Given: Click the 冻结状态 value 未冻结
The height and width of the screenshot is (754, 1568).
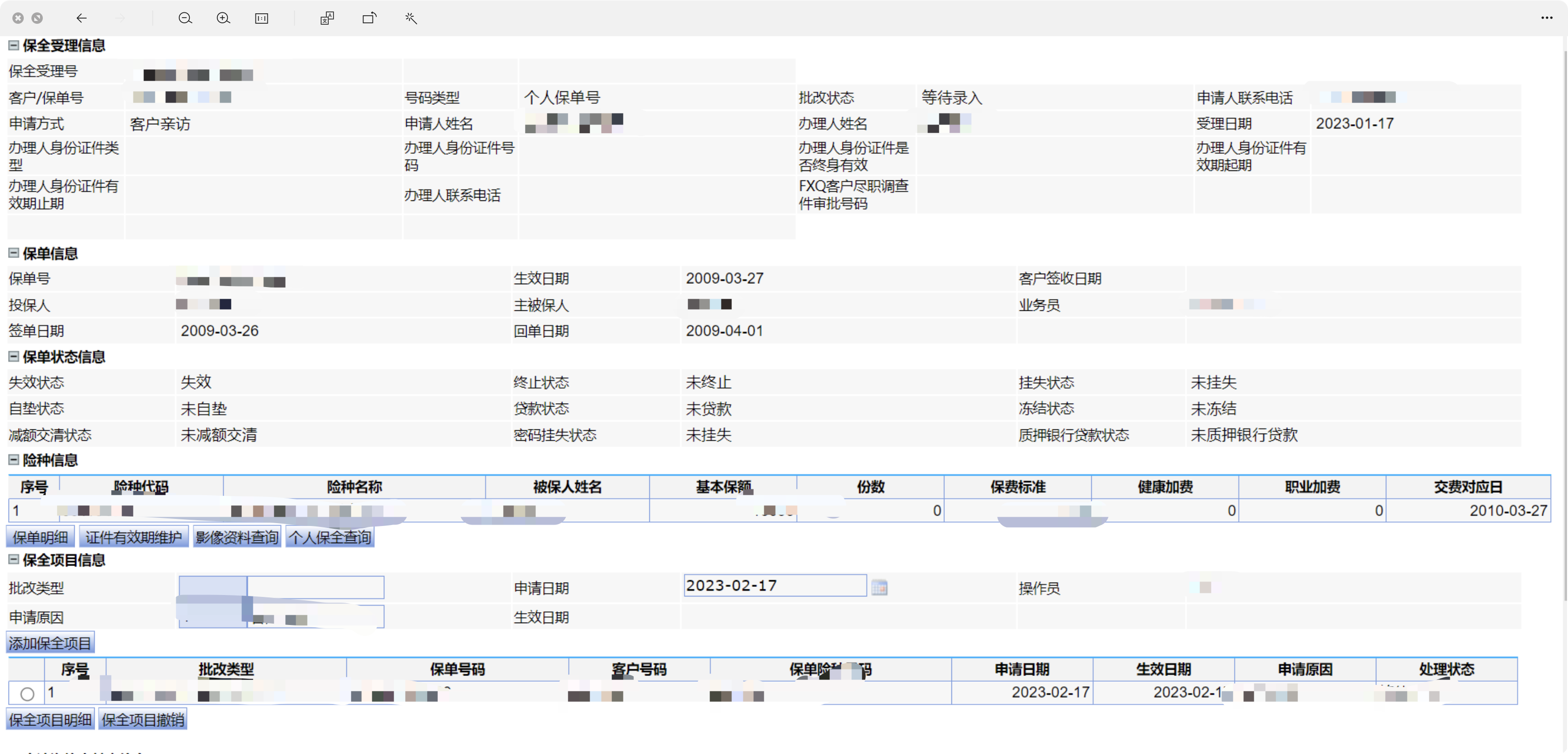Looking at the screenshot, I should (1214, 409).
